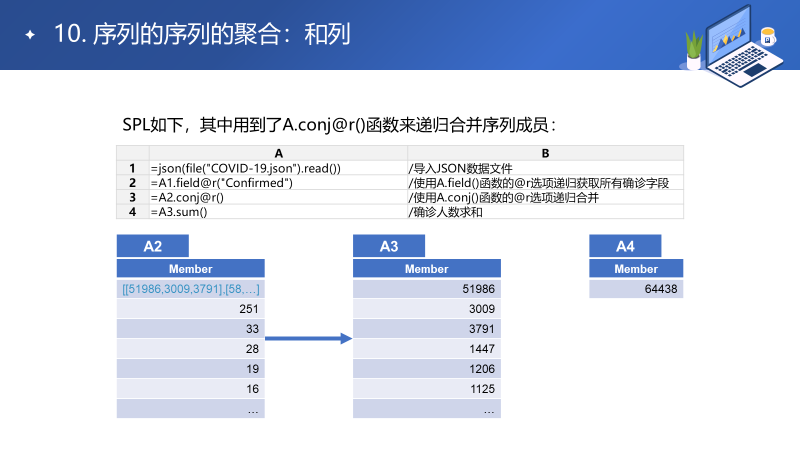Select cell '=json(file("COVID-19.json").read())'
This screenshot has height=450, width=800.
click(x=279, y=168)
